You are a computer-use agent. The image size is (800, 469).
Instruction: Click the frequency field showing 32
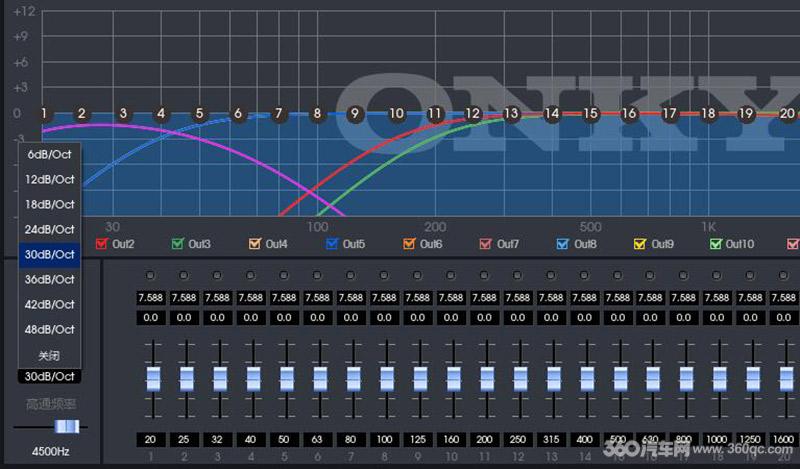(217, 439)
